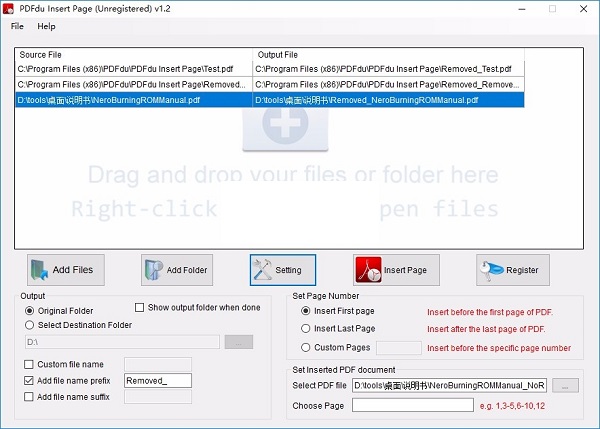Screen dimensions: 600x429
Task: Click the red PDF Insert Page icon
Action: tap(368, 270)
